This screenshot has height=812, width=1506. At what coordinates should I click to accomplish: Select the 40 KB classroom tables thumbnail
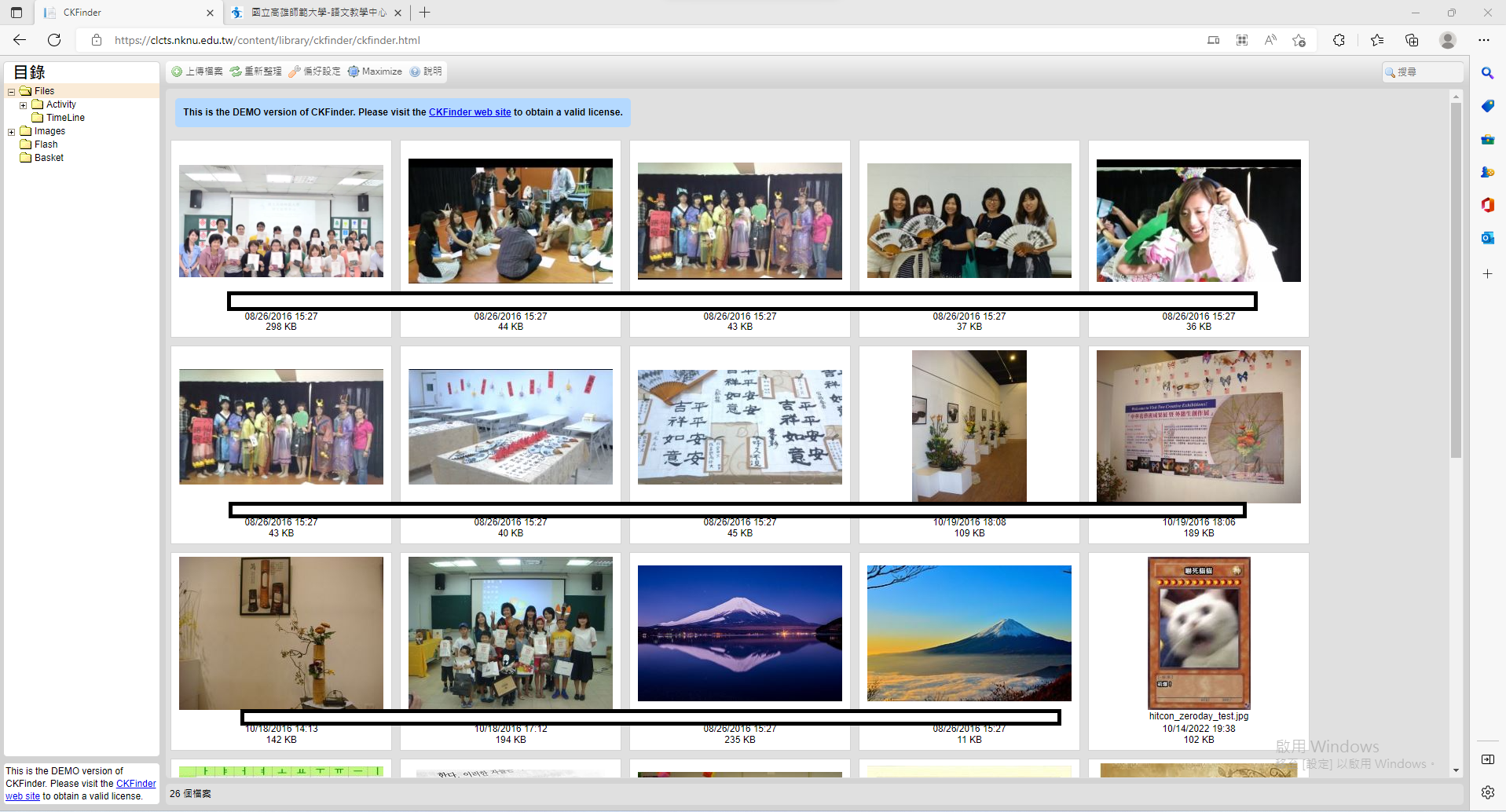tap(511, 426)
